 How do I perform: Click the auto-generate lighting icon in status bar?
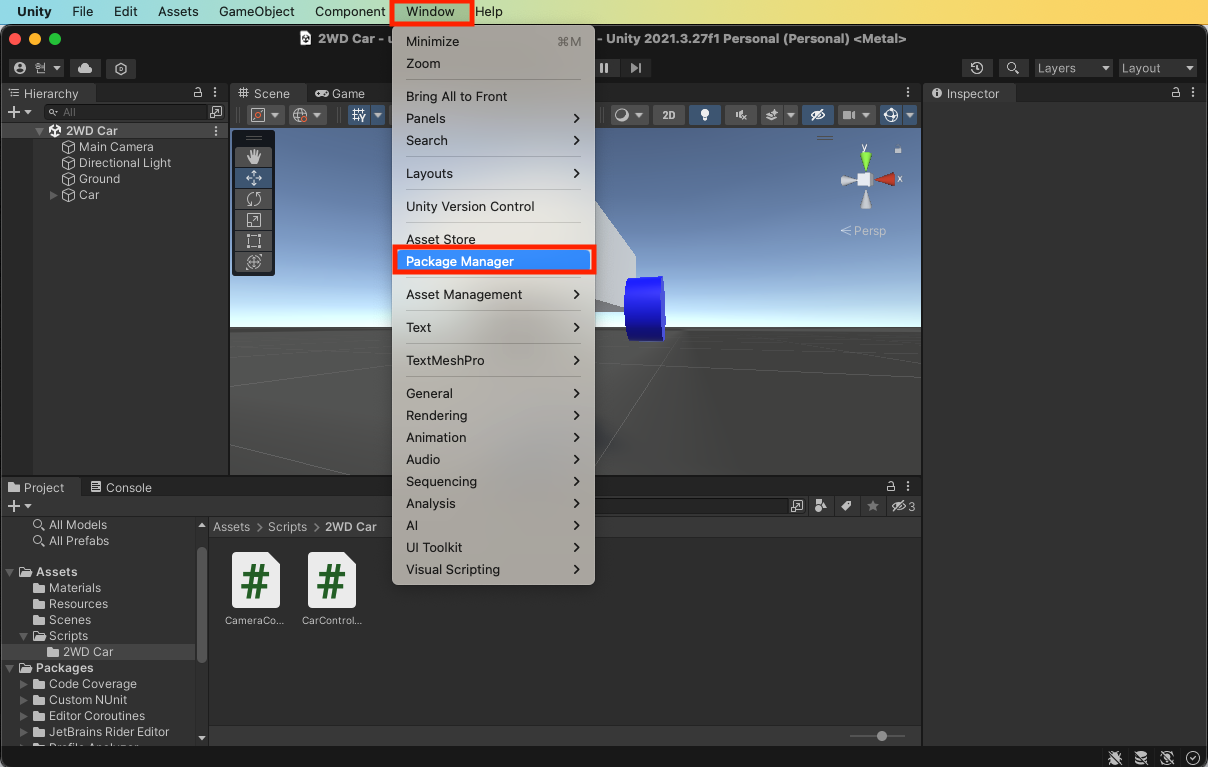pyautogui.click(x=1167, y=757)
